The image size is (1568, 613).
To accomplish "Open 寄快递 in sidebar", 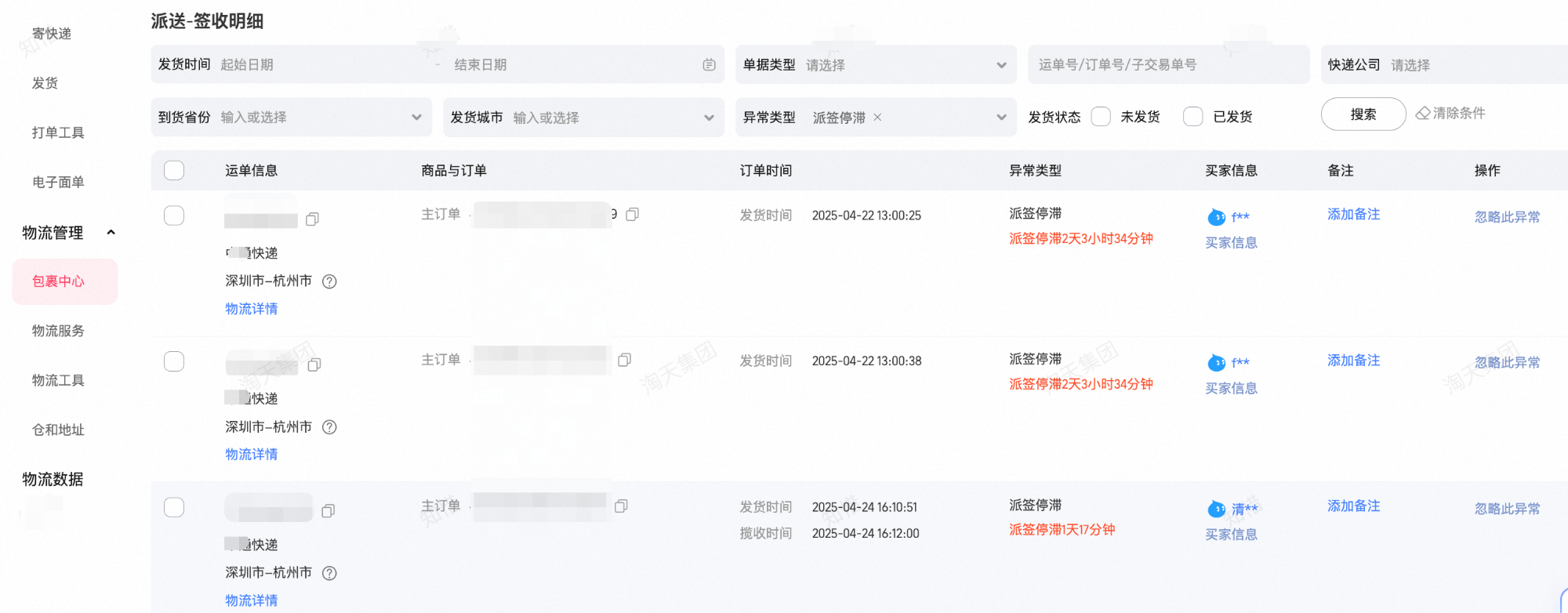I will (52, 34).
